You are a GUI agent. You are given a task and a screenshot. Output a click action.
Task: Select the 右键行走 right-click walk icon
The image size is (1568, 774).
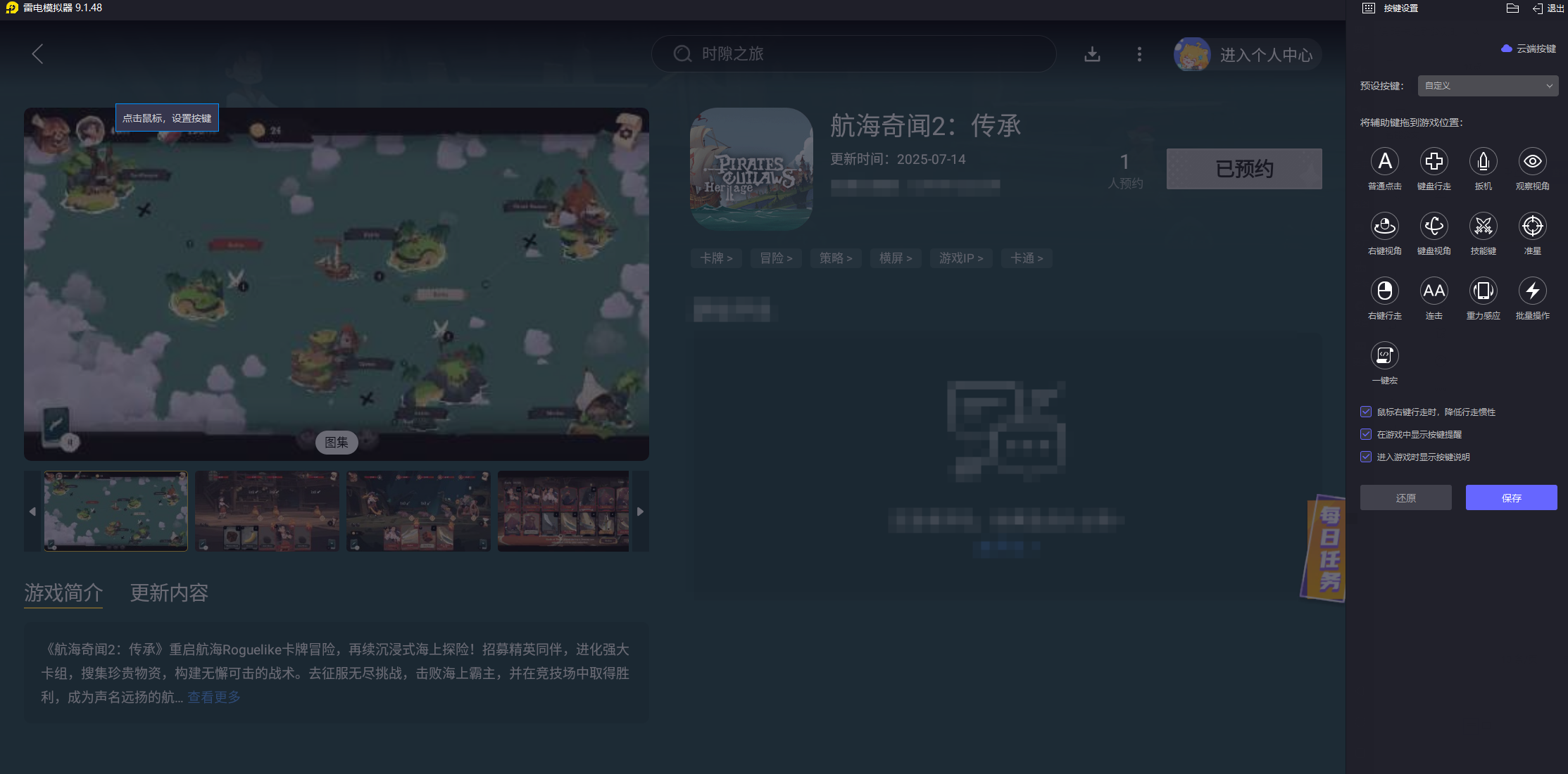pos(1384,291)
